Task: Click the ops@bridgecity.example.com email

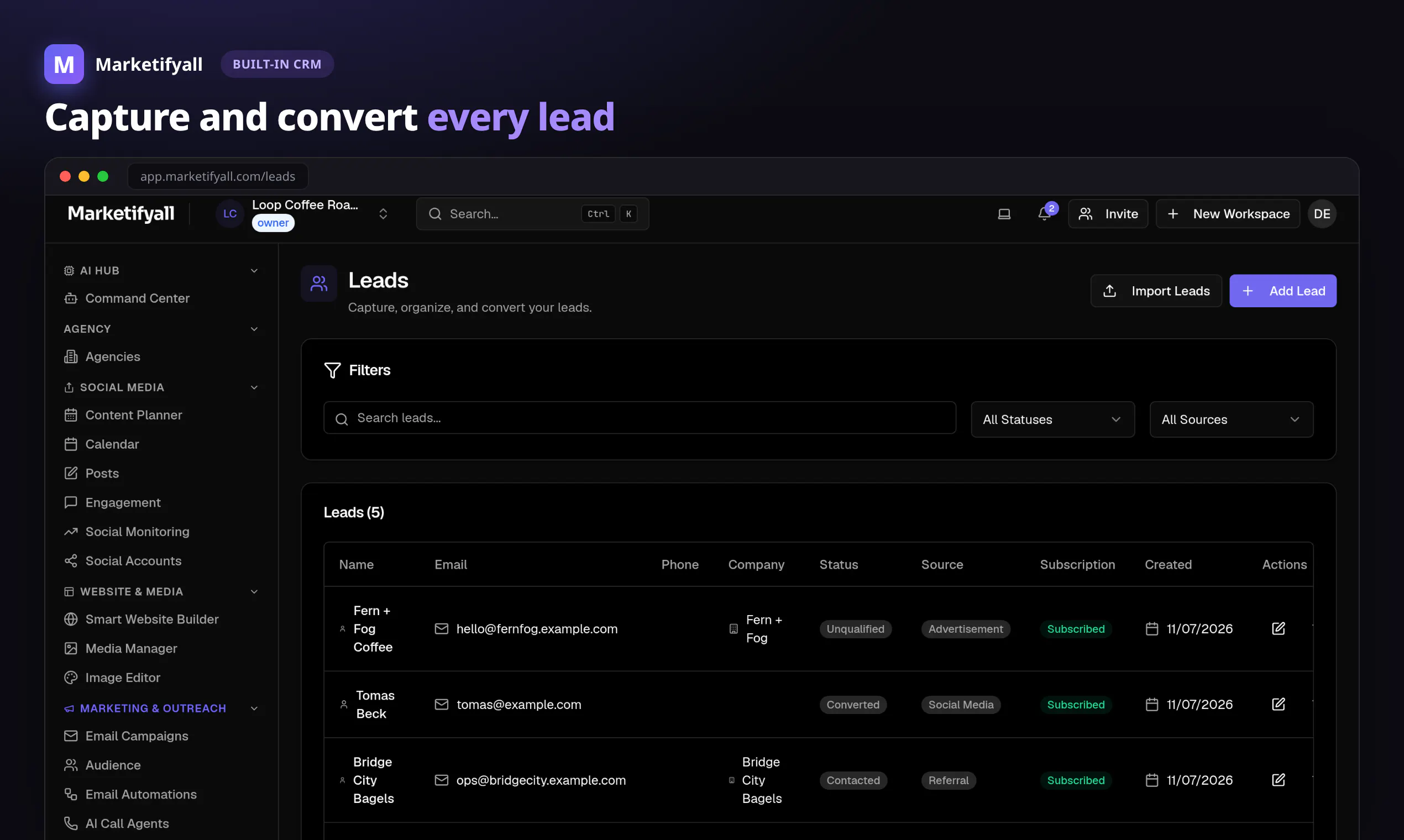Action: pyautogui.click(x=541, y=780)
